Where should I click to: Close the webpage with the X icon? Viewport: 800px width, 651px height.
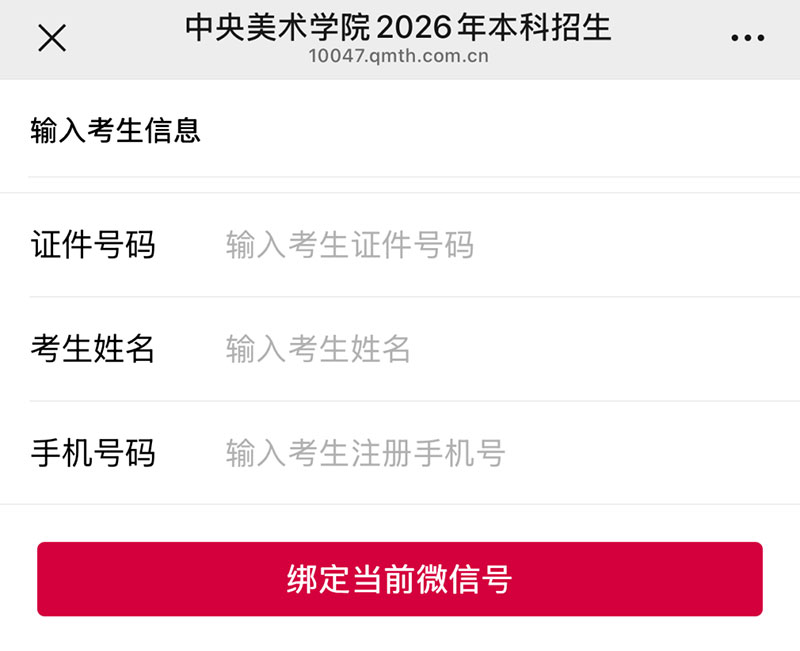pos(51,38)
